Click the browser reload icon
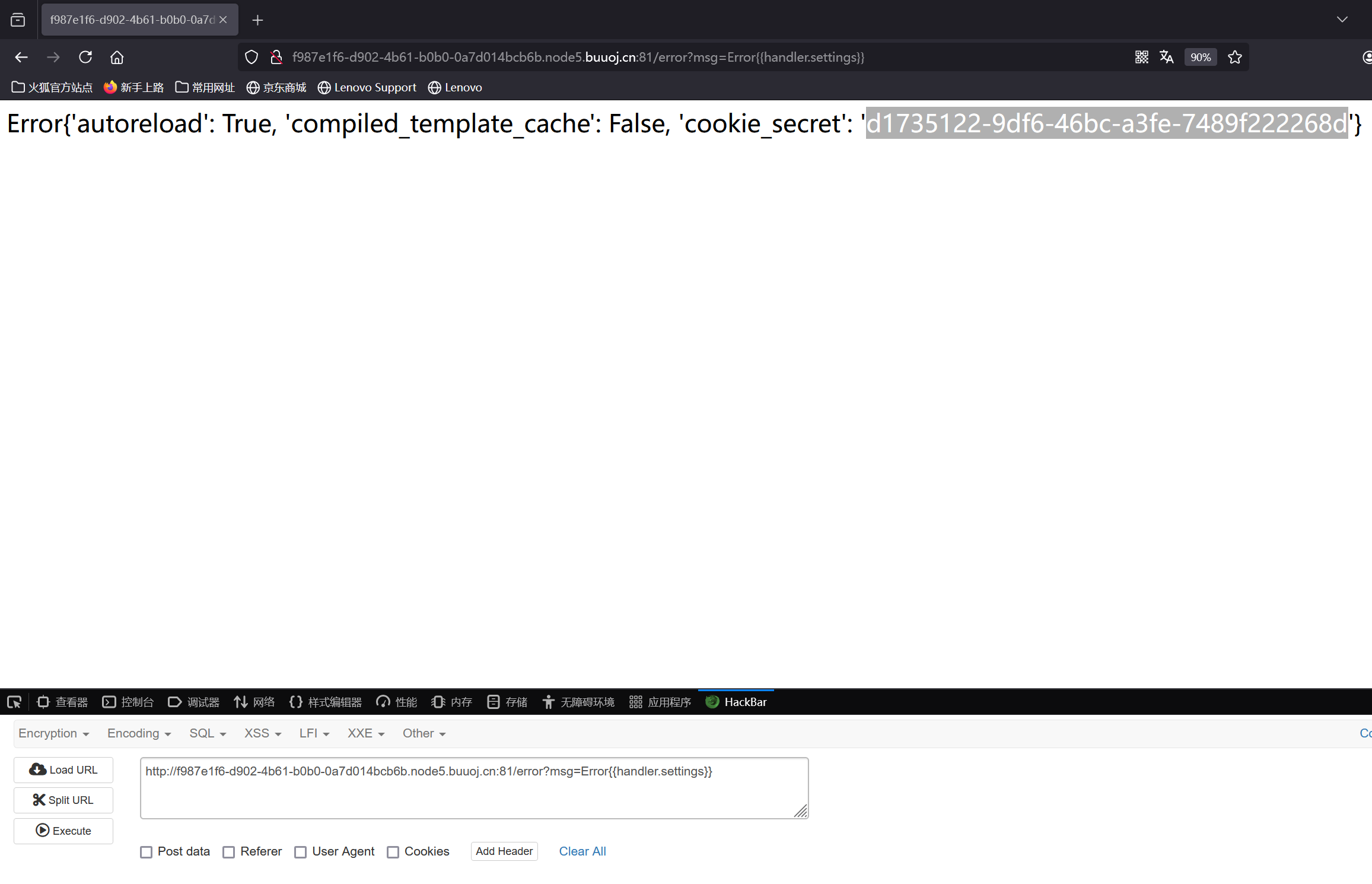This screenshot has width=1372, height=884. coord(85,57)
